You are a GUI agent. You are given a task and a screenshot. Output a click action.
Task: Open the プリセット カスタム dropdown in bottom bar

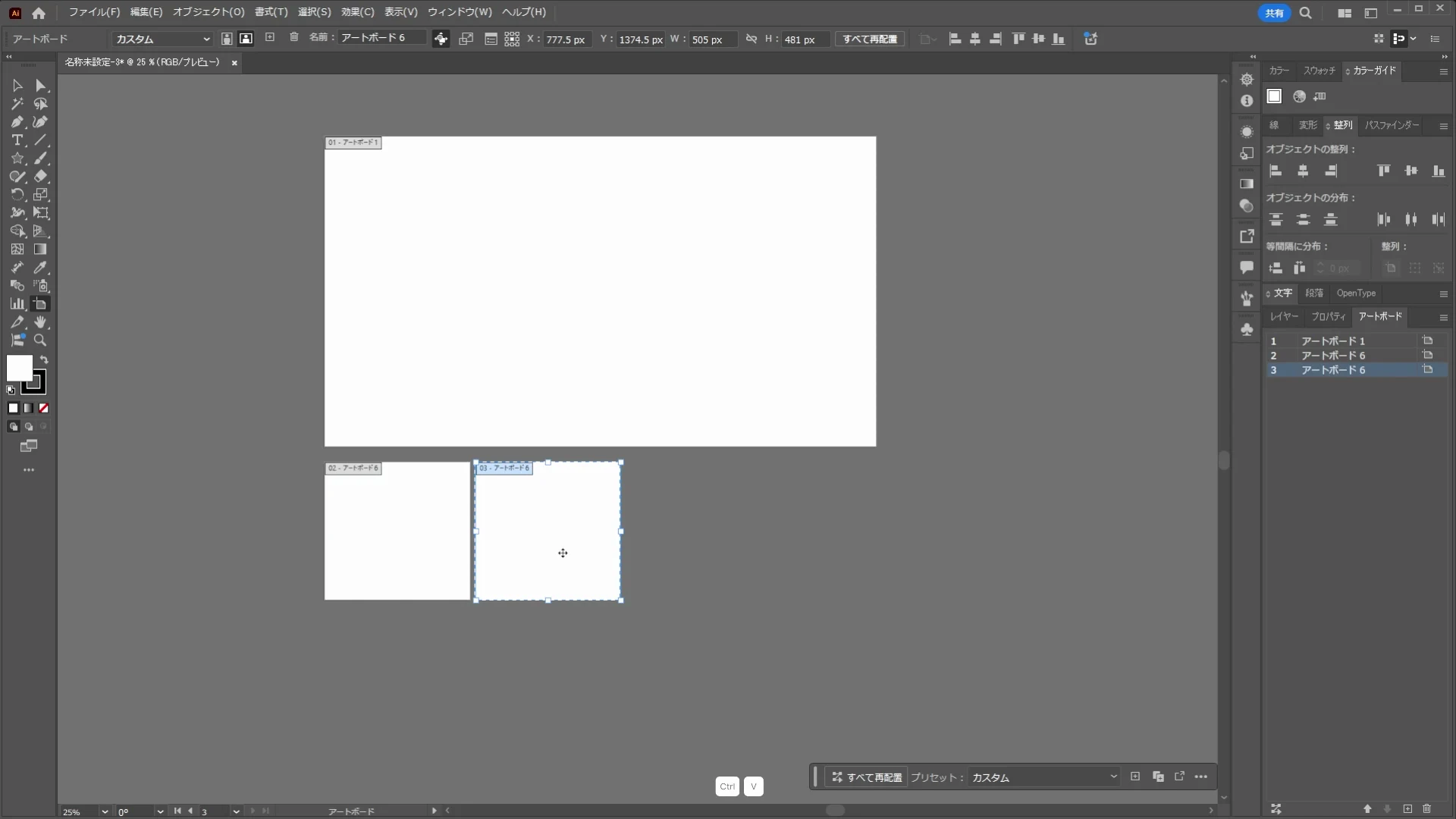click(1043, 777)
